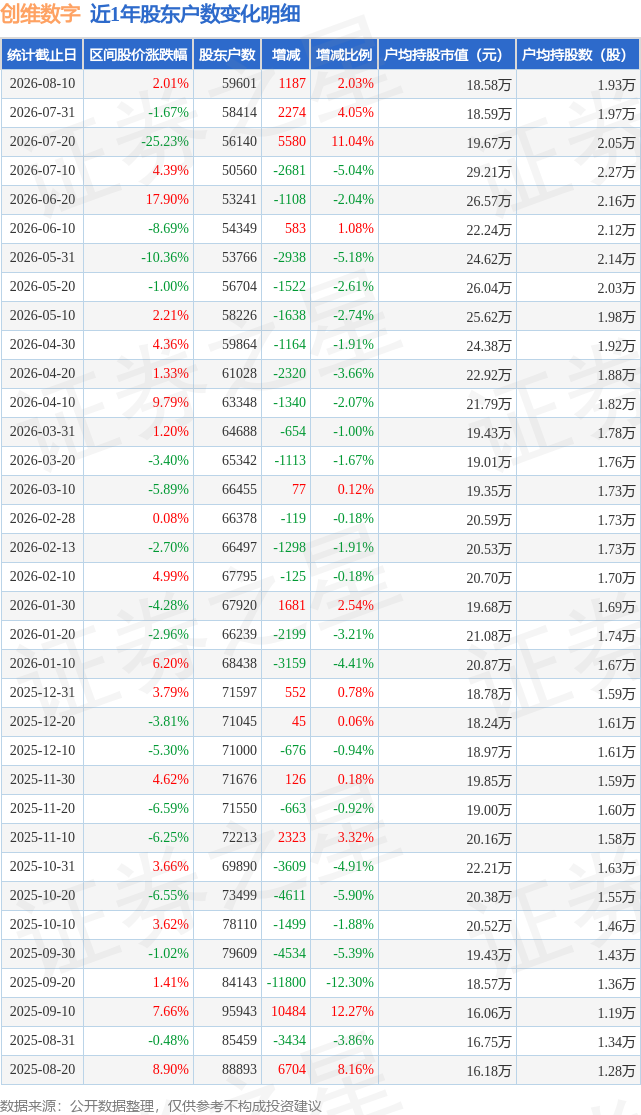Select the 2025-08-20 date row
Viewport: 641px width, 1115px height.
click(x=320, y=1069)
